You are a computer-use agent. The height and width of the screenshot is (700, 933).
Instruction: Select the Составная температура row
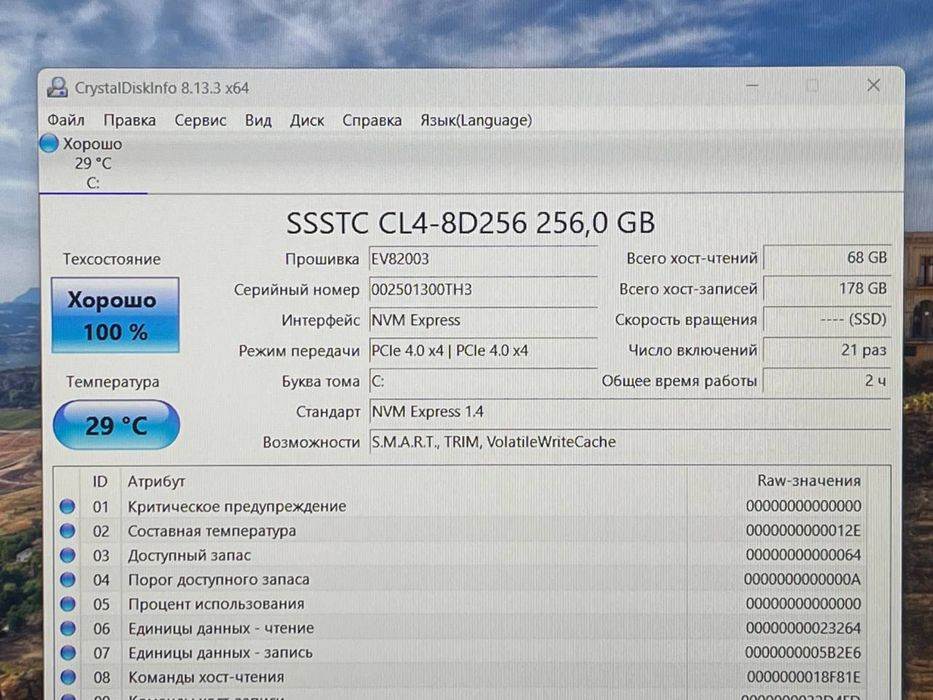click(x=461, y=530)
